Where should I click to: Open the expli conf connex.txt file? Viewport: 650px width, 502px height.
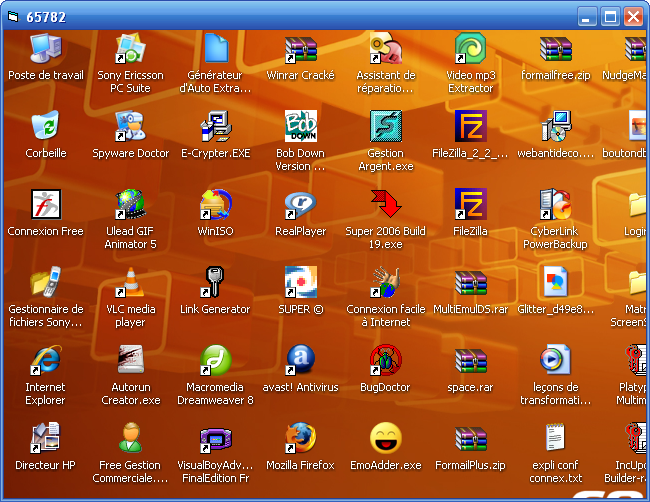click(x=555, y=437)
